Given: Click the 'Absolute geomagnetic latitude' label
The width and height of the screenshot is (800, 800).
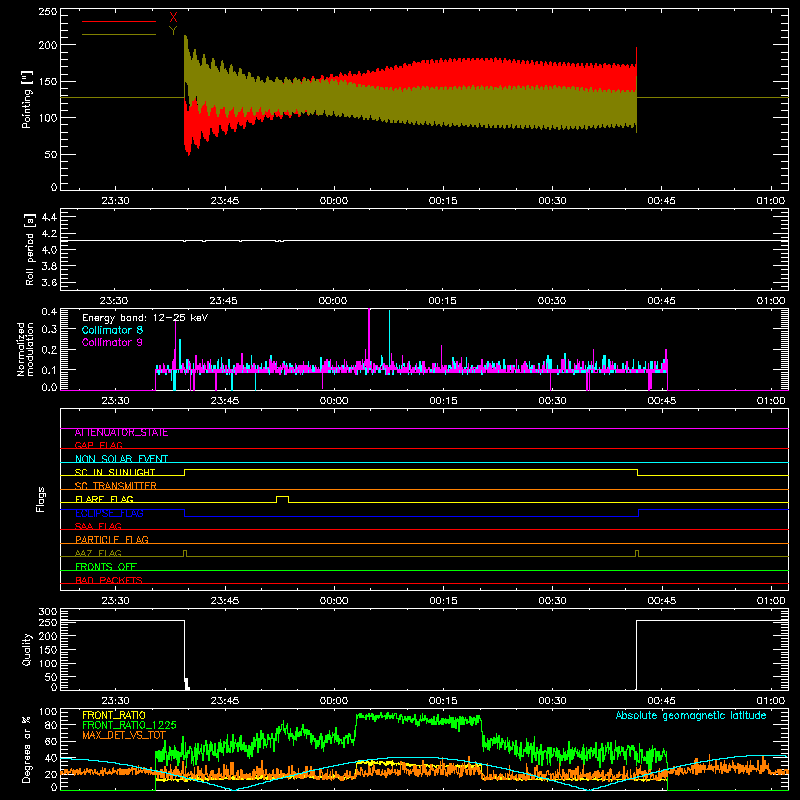Looking at the screenshot, I should (x=691, y=715).
